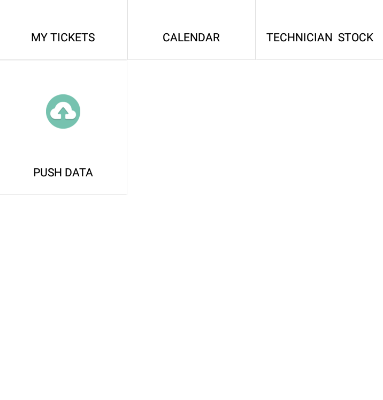The width and height of the screenshot is (383, 400).
Task: View your tickets via MY TICKETS
Action: (x=63, y=30)
